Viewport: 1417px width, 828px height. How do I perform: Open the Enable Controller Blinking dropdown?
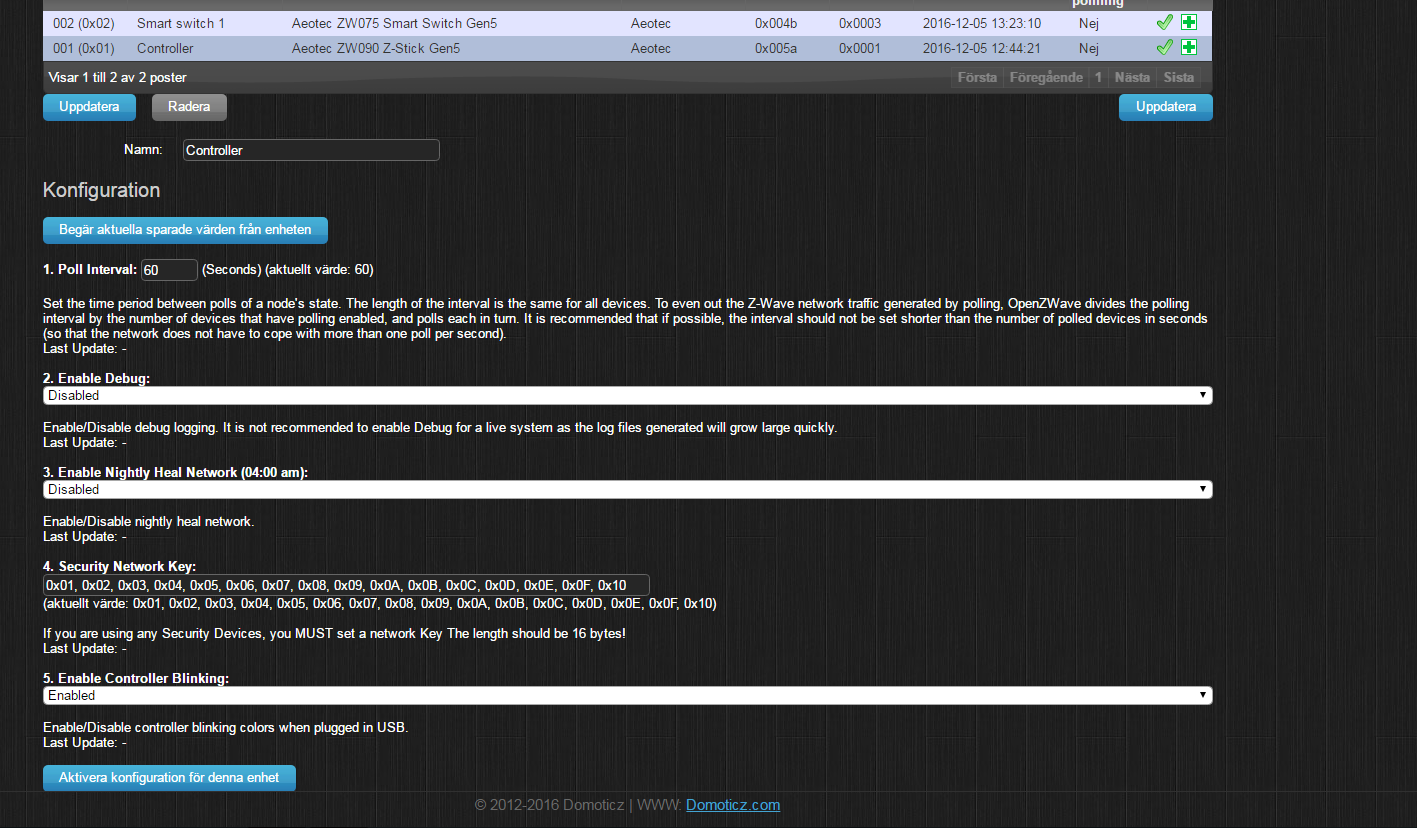pos(627,696)
